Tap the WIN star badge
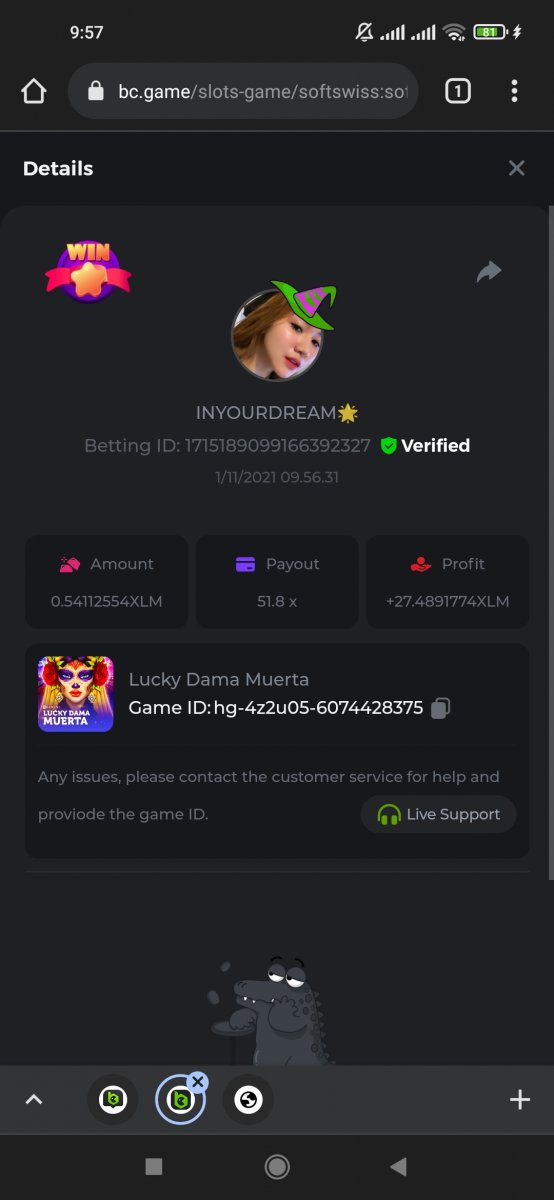This screenshot has height=1200, width=554. 88,270
